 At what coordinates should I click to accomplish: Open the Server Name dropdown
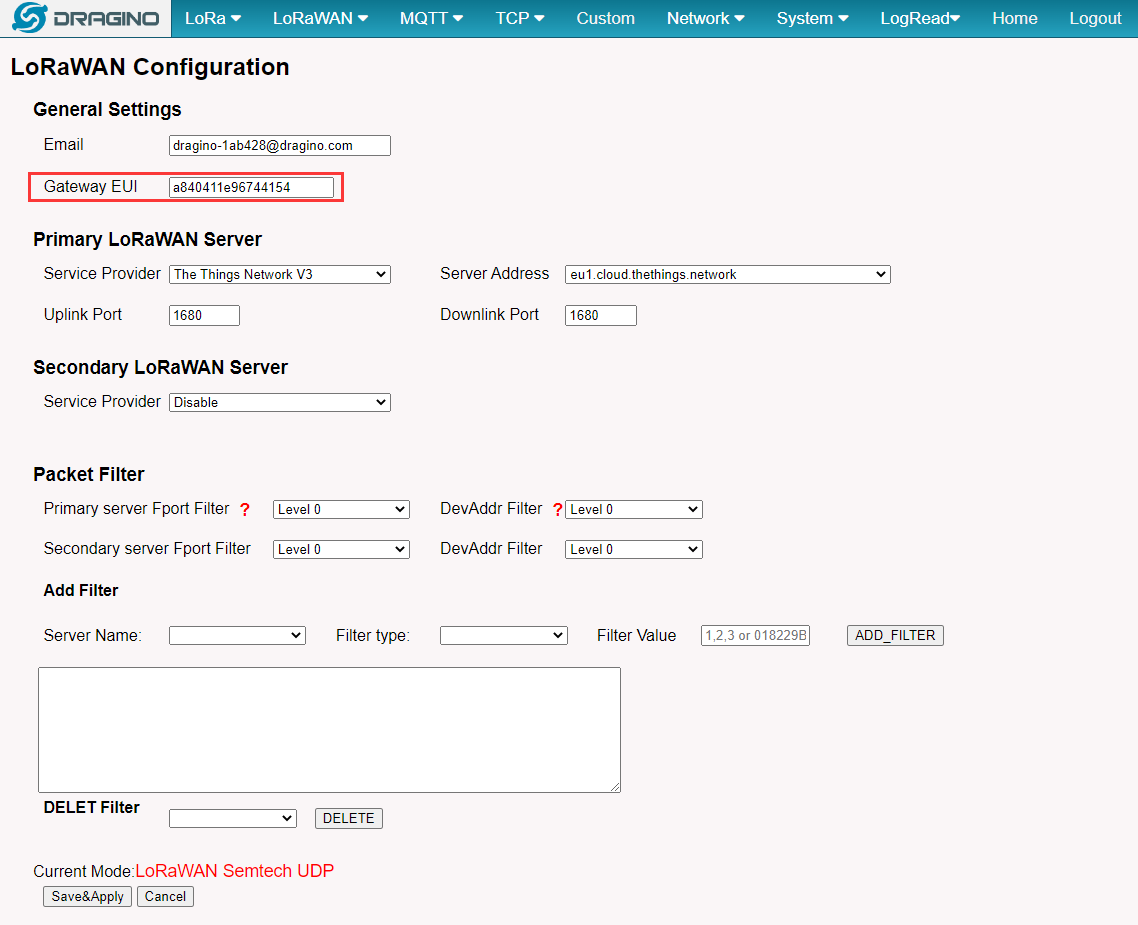237,636
